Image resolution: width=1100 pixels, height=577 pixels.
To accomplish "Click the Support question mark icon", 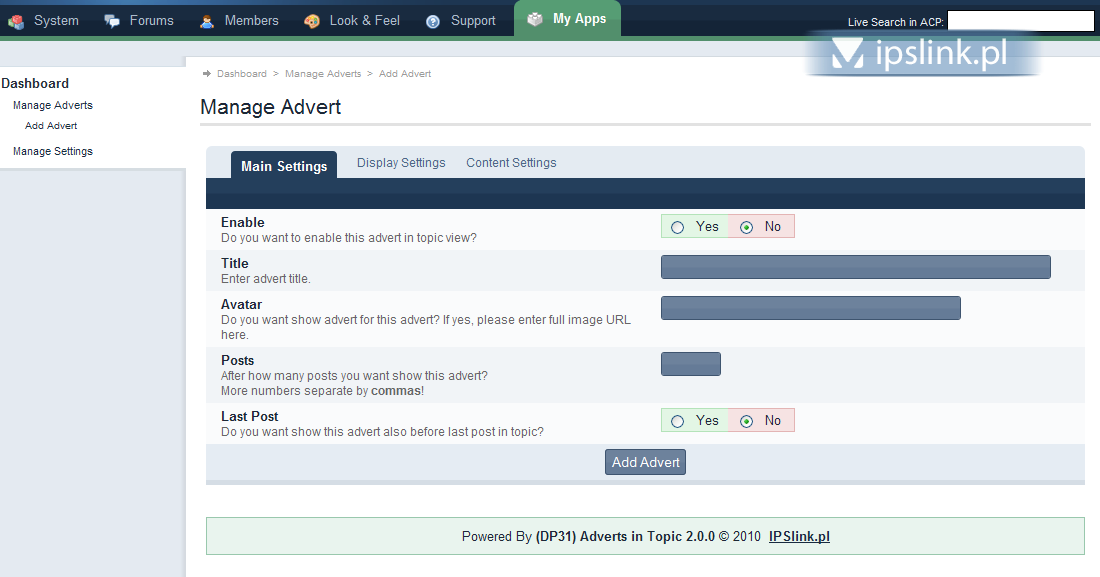I will [433, 21].
